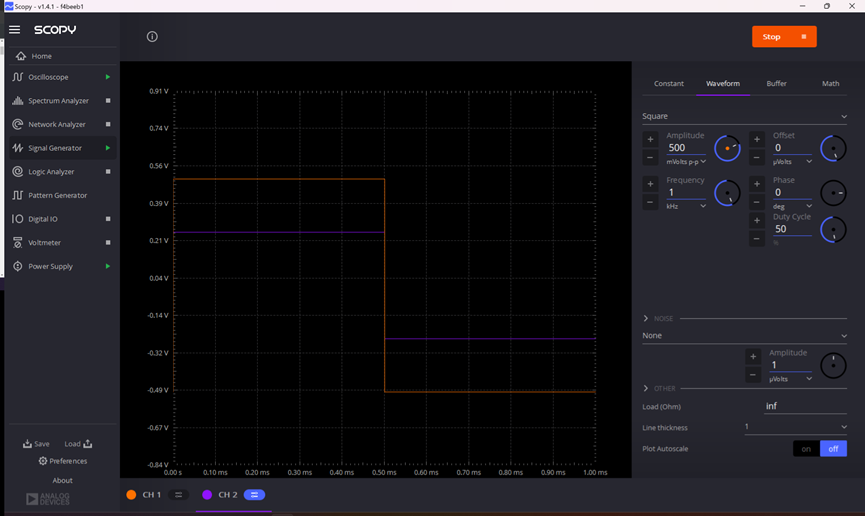Open the Logic Analyzer tool
The width and height of the screenshot is (865, 516).
[51, 172]
